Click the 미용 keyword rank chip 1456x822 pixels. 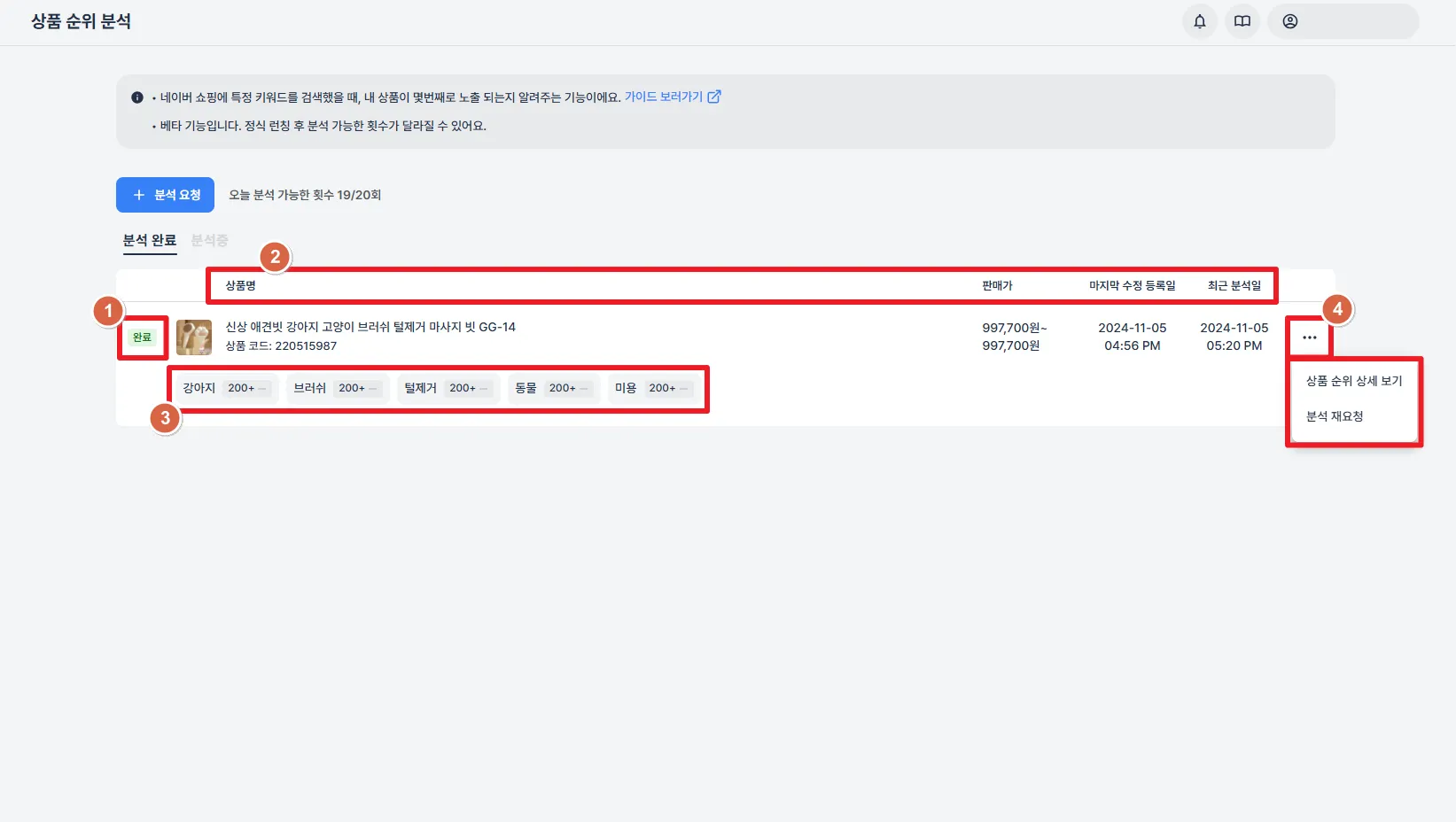tap(653, 388)
